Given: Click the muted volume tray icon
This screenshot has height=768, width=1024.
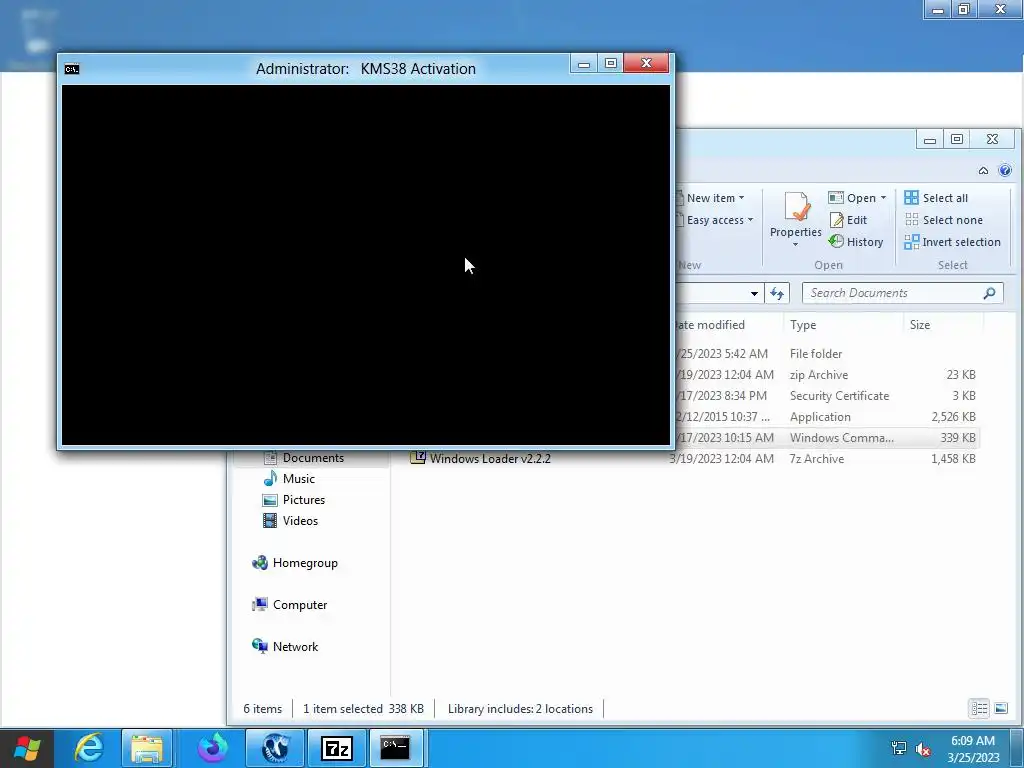Looking at the screenshot, I should pos(923,749).
